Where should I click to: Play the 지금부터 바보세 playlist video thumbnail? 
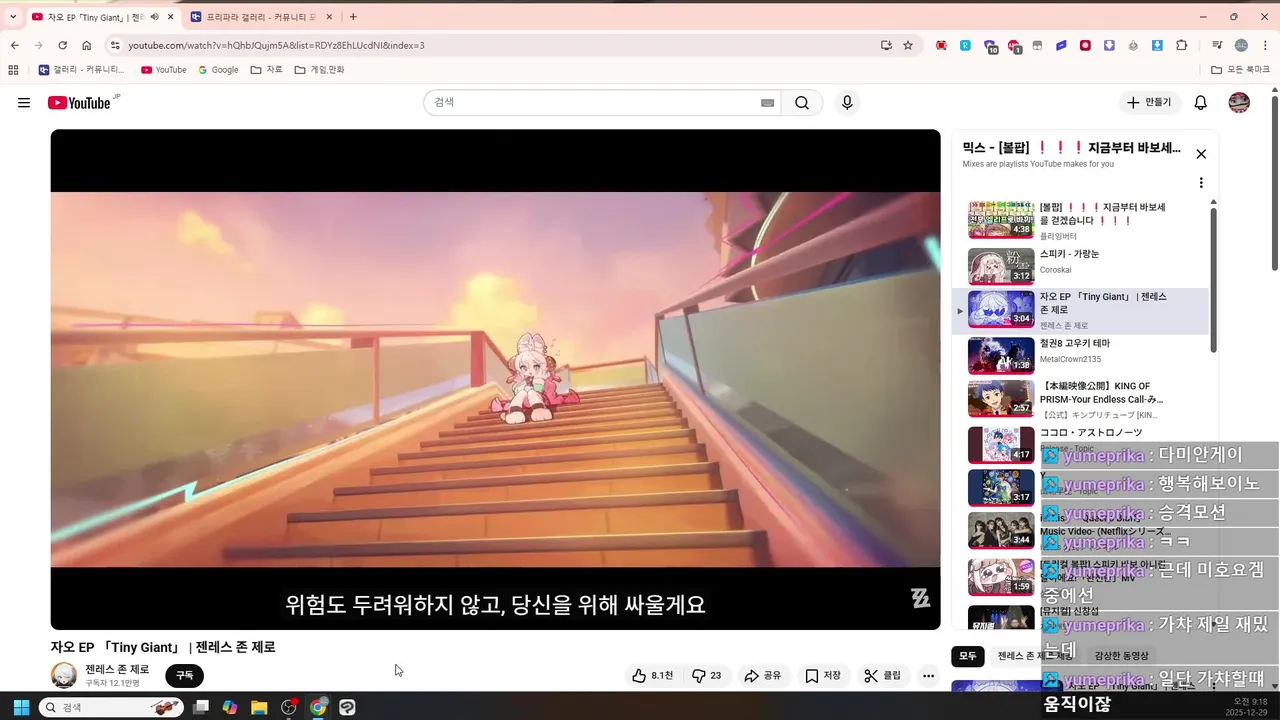point(1001,219)
